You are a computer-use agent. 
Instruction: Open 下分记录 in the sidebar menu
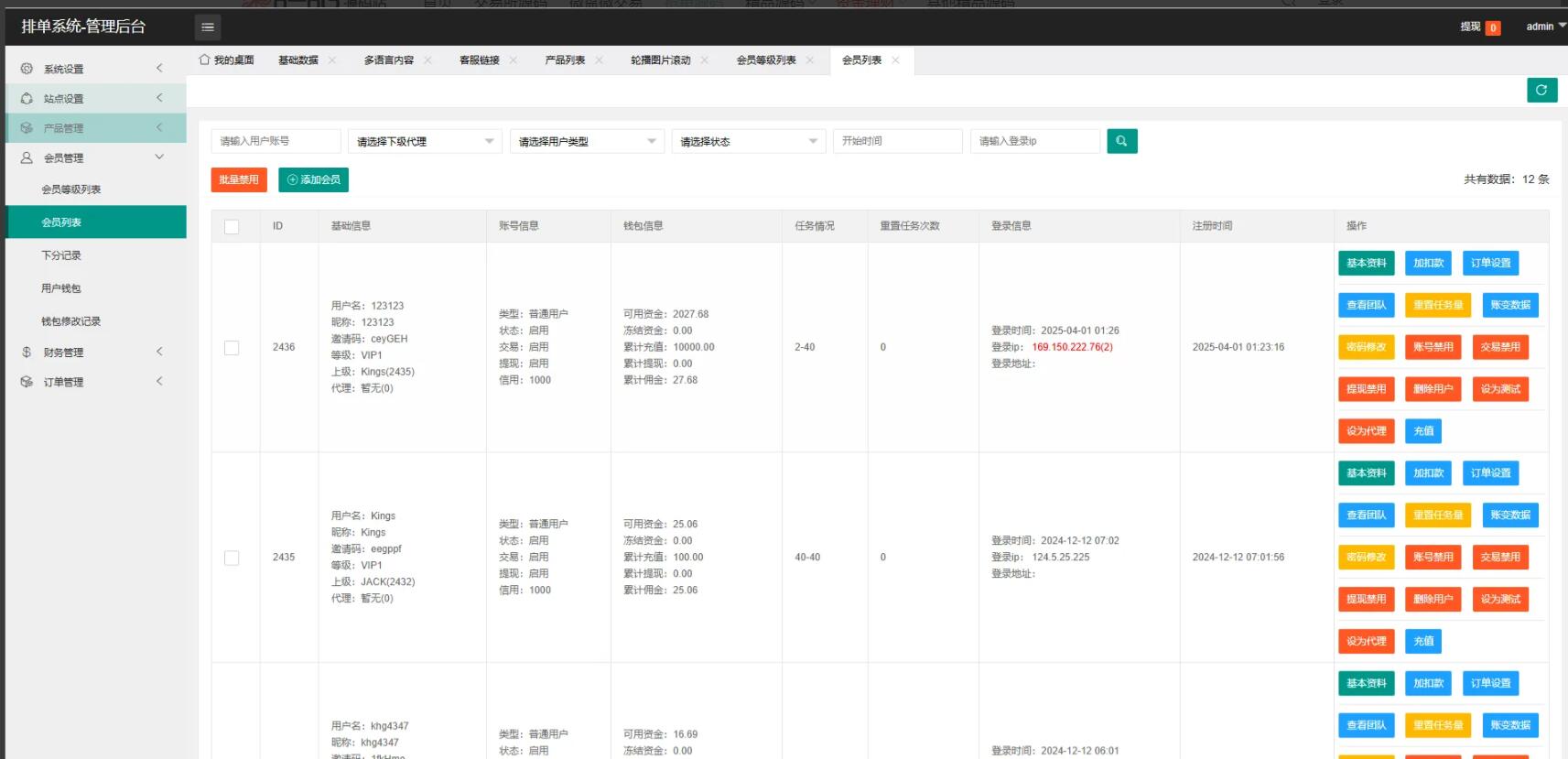point(61,255)
